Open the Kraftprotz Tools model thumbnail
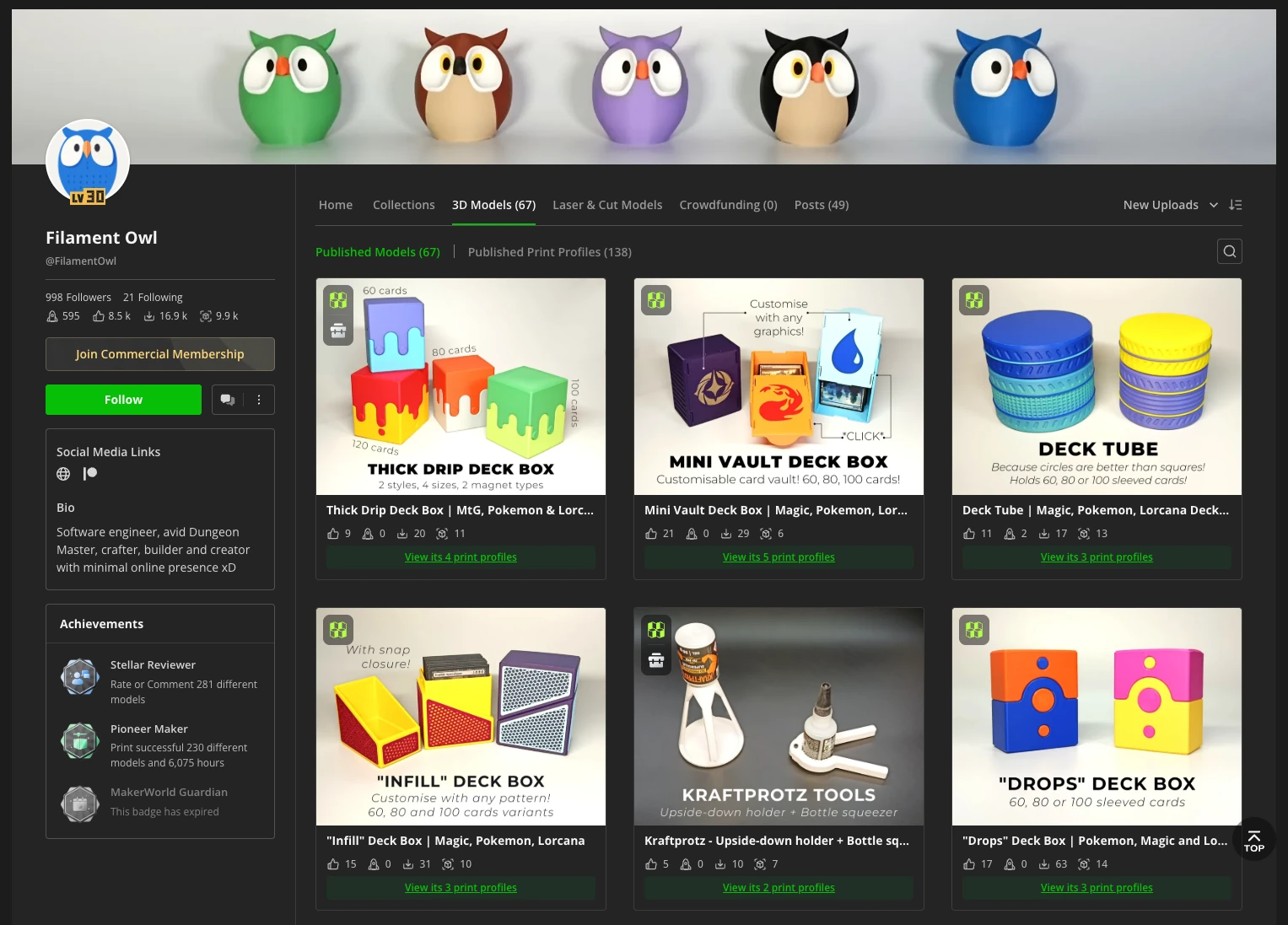 pos(779,717)
